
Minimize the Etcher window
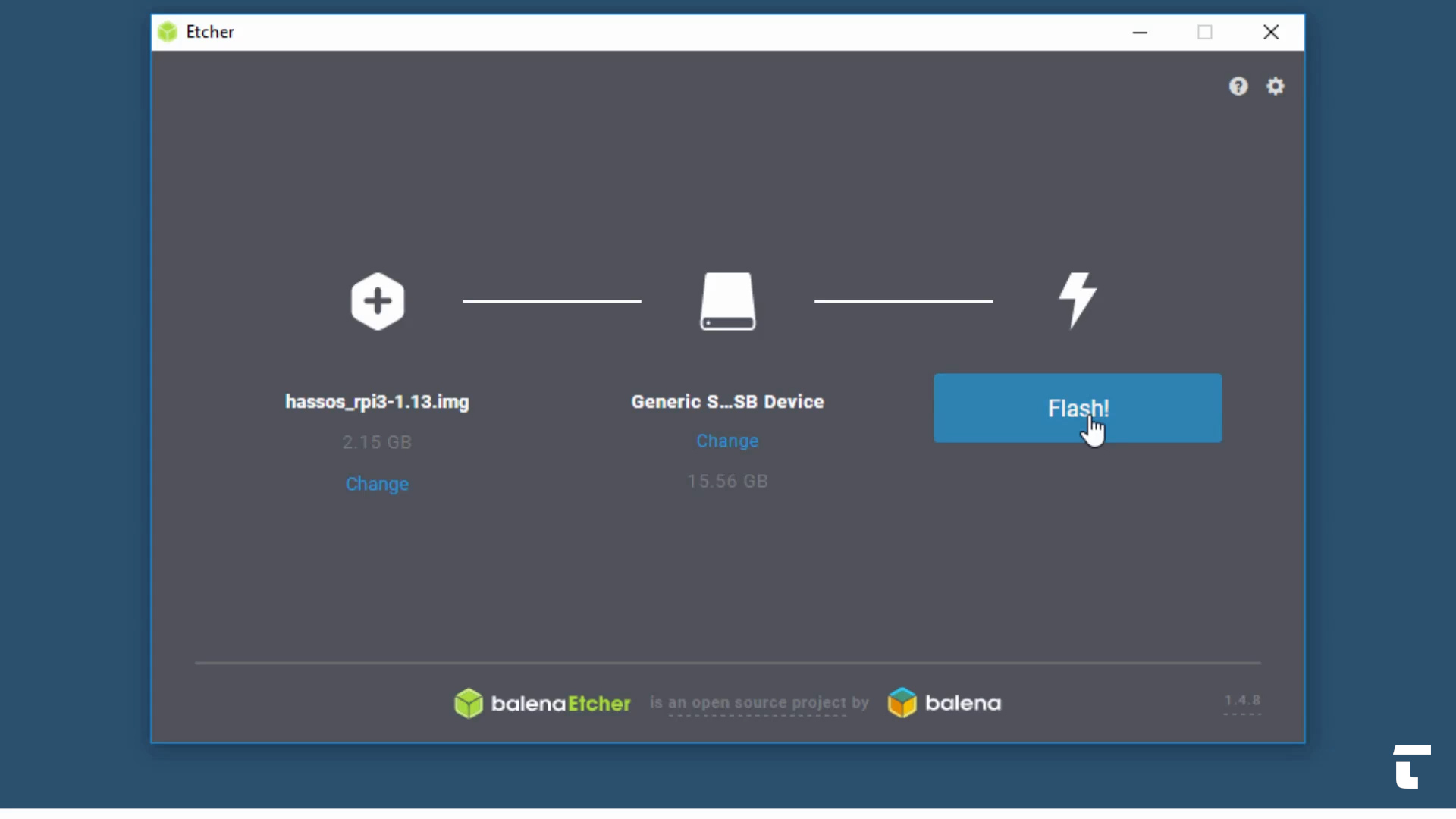click(x=1140, y=32)
